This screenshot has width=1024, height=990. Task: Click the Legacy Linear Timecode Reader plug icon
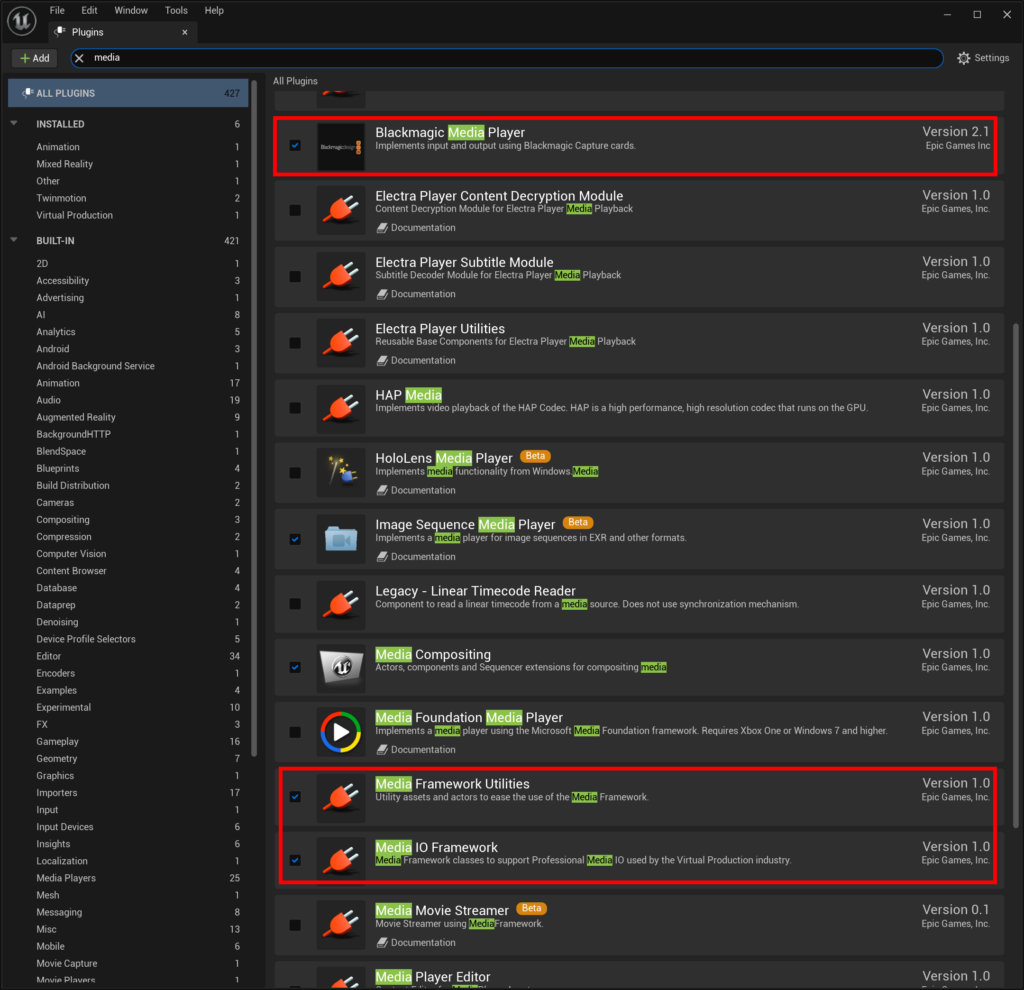(341, 604)
